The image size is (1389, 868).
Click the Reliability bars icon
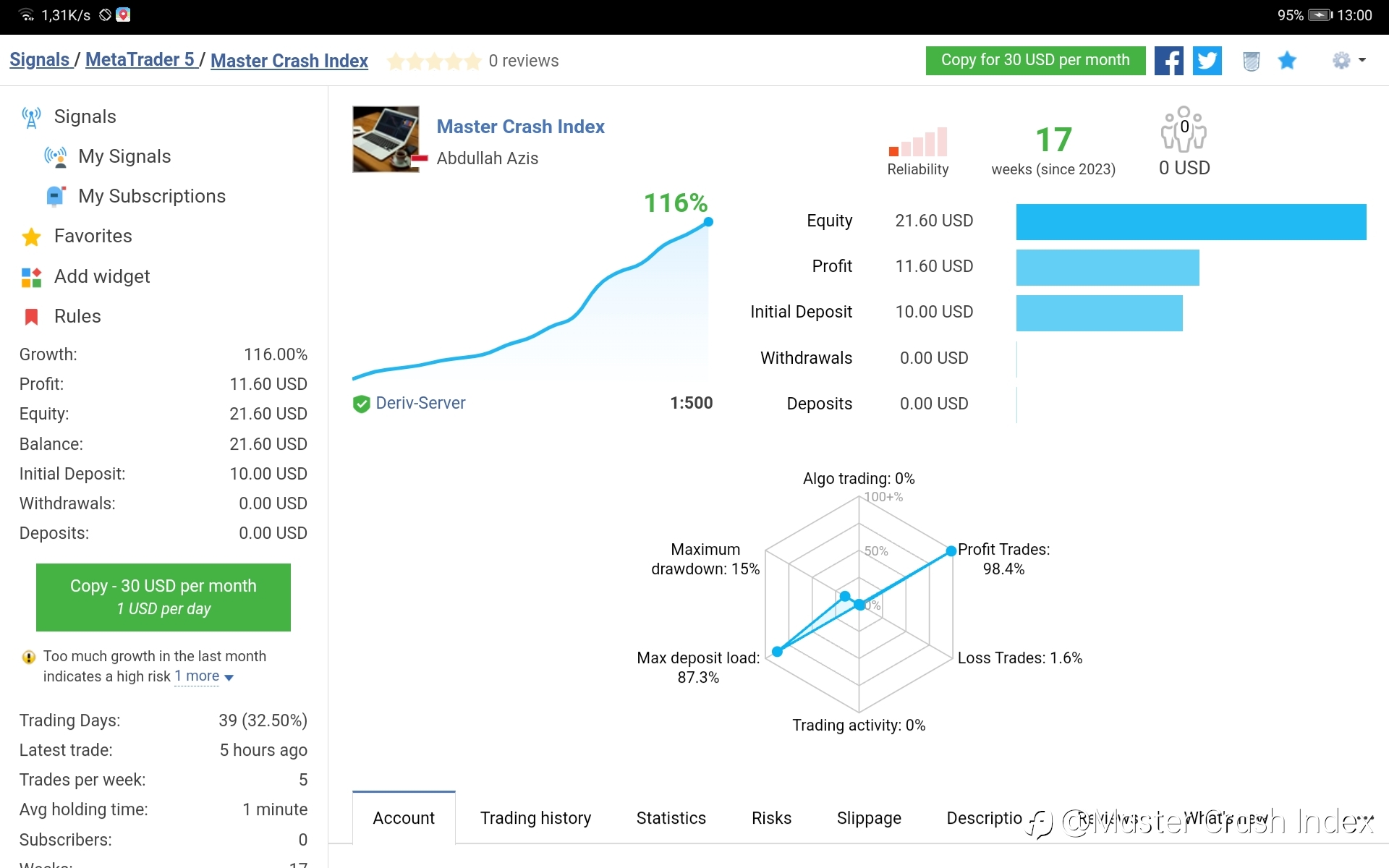click(x=918, y=142)
